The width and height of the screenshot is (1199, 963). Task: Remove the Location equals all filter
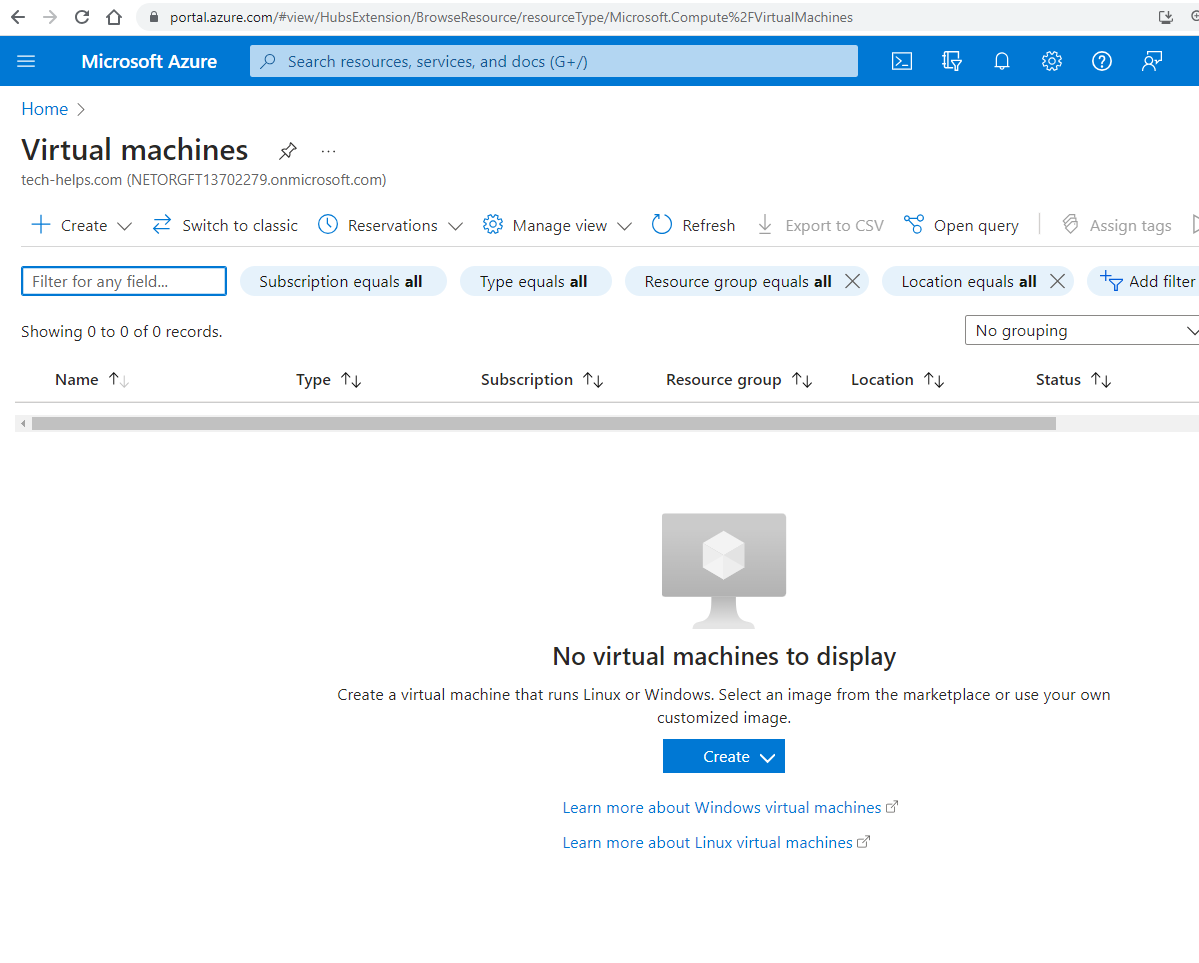(x=1058, y=281)
